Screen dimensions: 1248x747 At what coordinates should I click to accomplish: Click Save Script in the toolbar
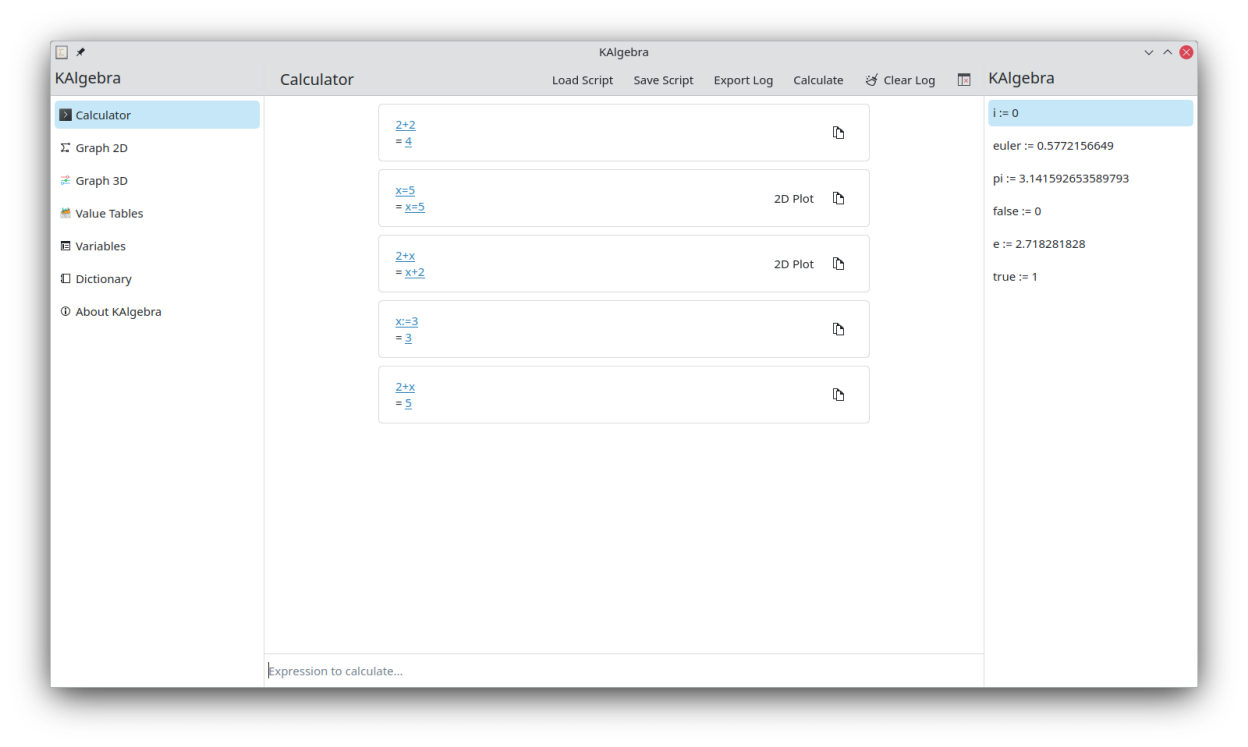pyautogui.click(x=663, y=80)
